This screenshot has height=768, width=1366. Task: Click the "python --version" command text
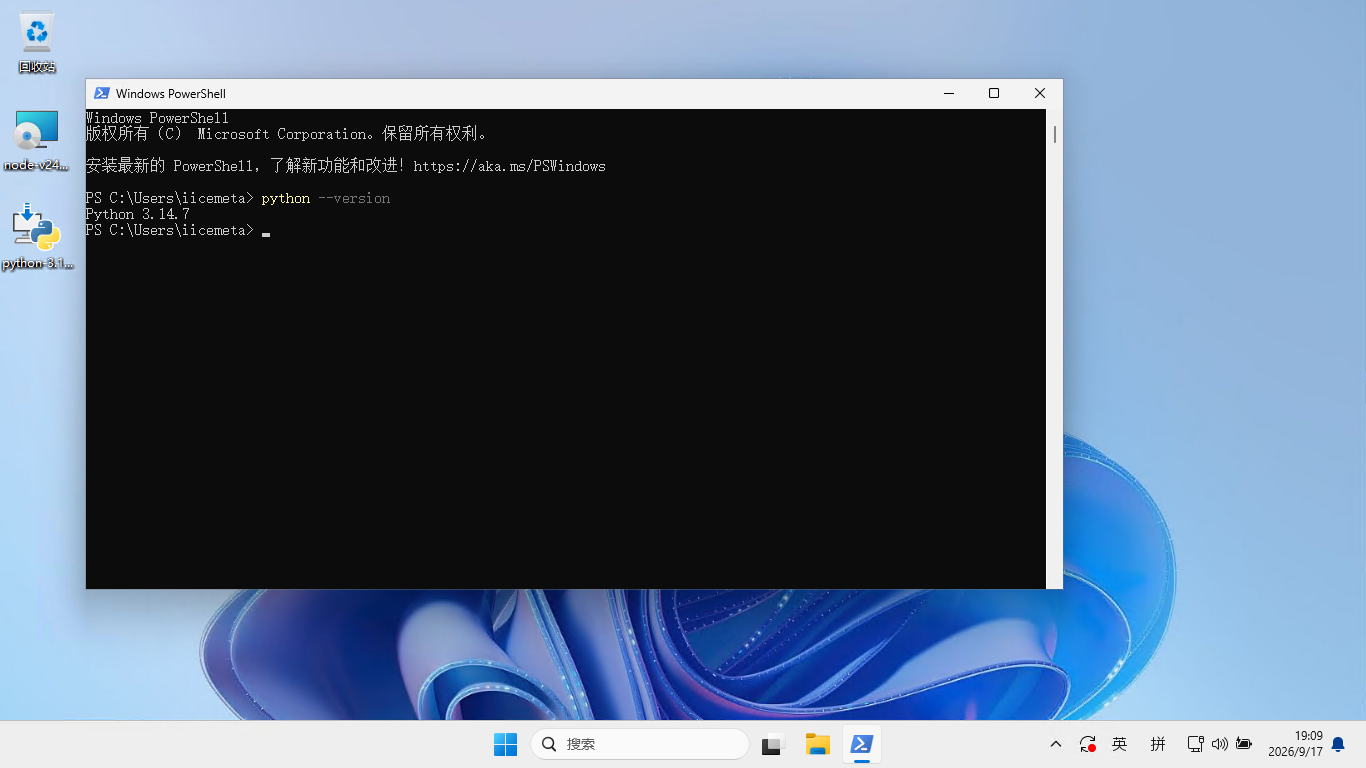[326, 198]
